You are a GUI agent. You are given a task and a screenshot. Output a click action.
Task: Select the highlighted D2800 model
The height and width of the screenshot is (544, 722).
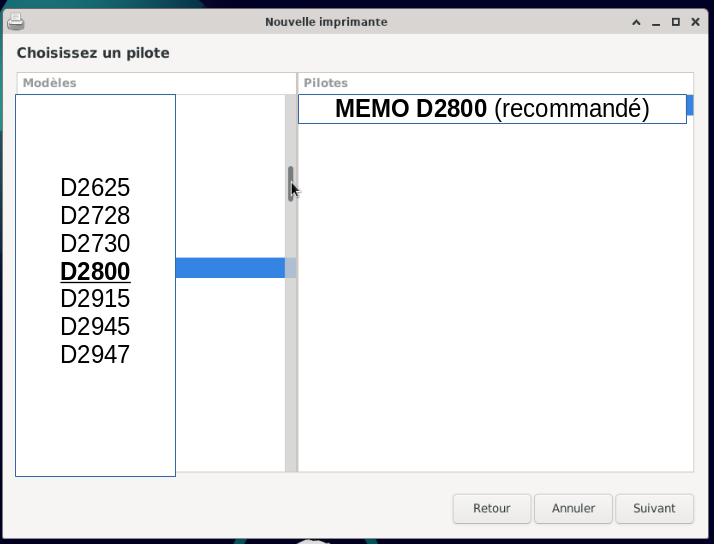pos(95,271)
